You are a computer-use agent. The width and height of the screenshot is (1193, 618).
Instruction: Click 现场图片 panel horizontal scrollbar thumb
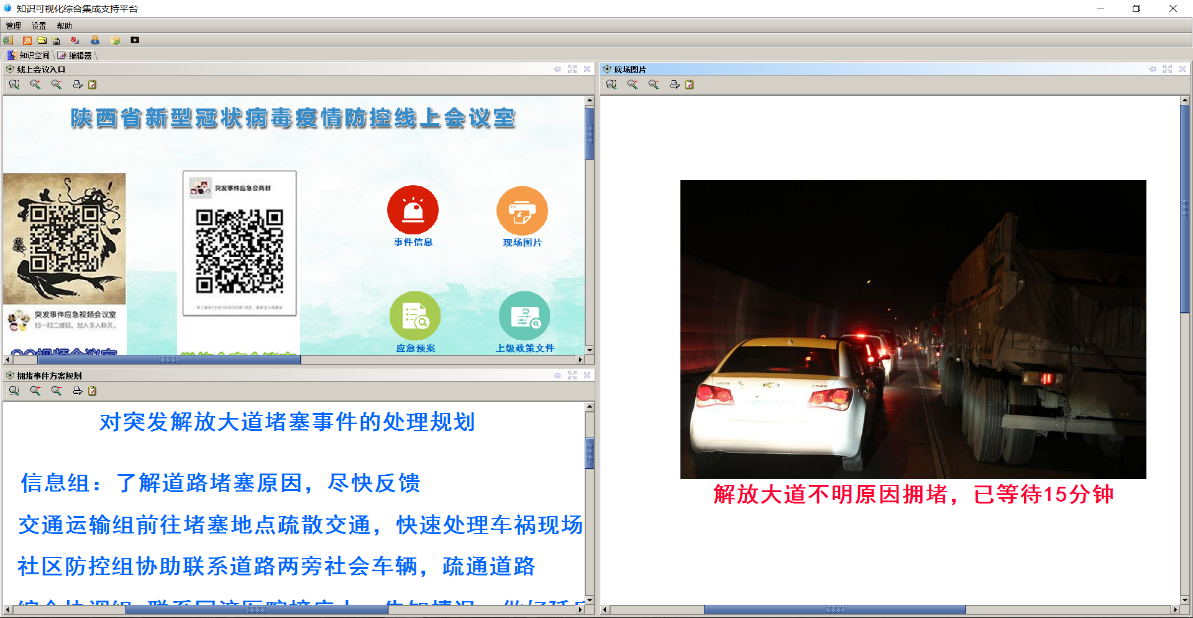tap(835, 610)
